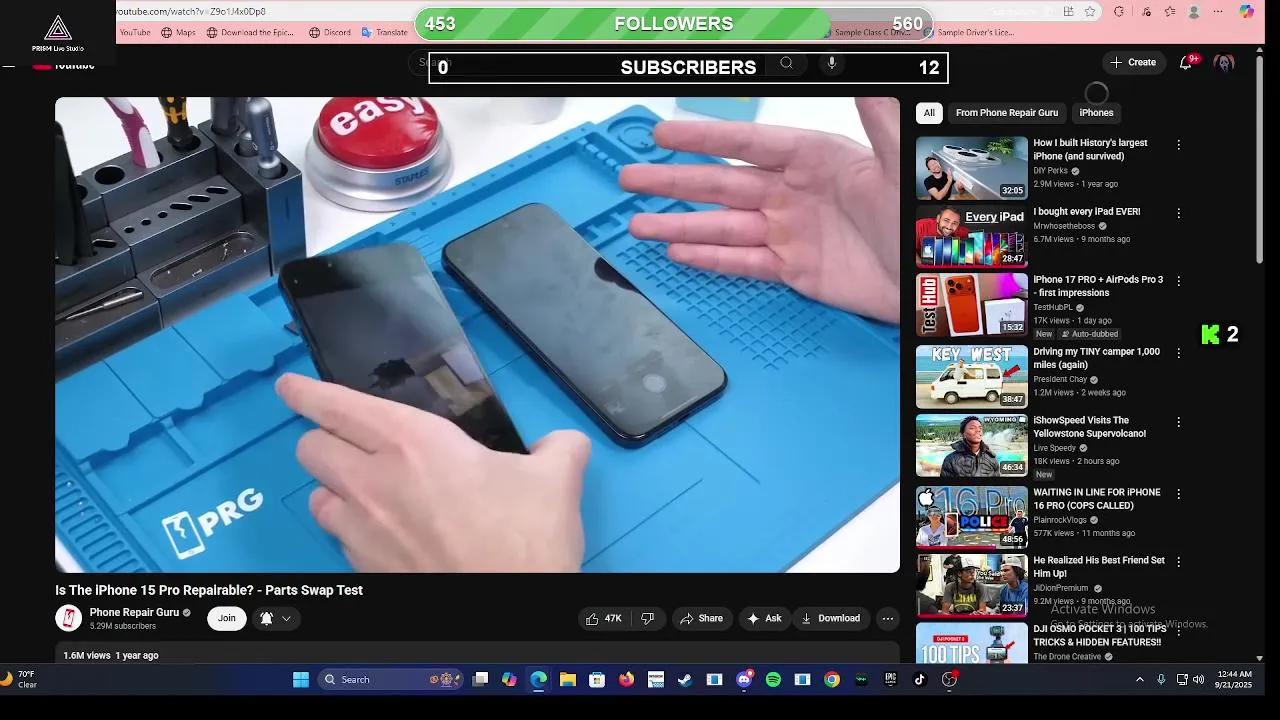The width and height of the screenshot is (1280, 720).
Task: Show hidden system tray icons chevron
Action: coord(1139,680)
